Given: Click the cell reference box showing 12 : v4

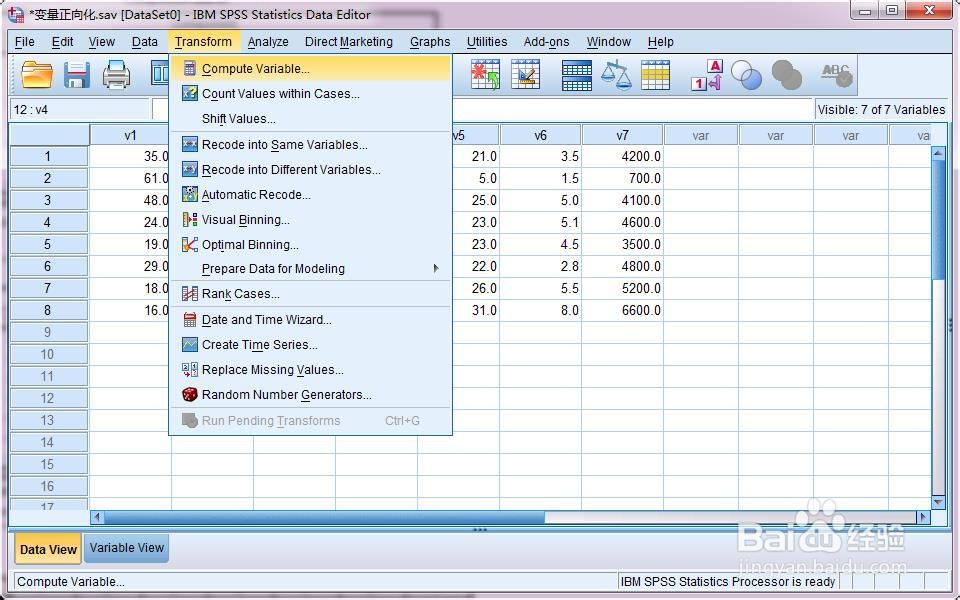Looking at the screenshot, I should (x=80, y=110).
